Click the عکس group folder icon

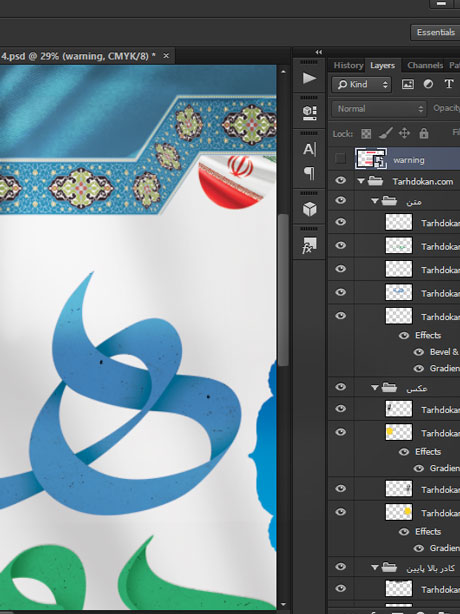[390, 388]
